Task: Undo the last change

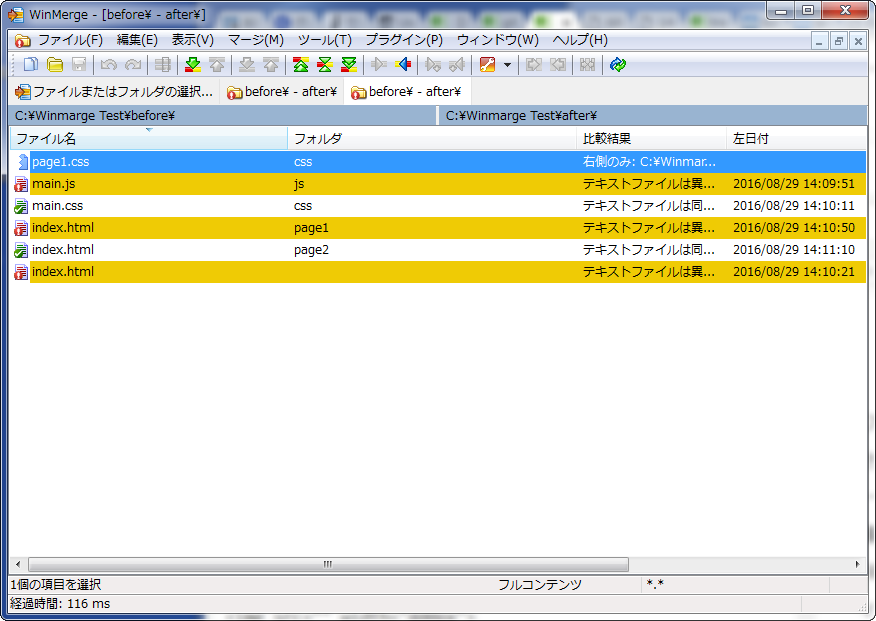Action: [x=108, y=64]
